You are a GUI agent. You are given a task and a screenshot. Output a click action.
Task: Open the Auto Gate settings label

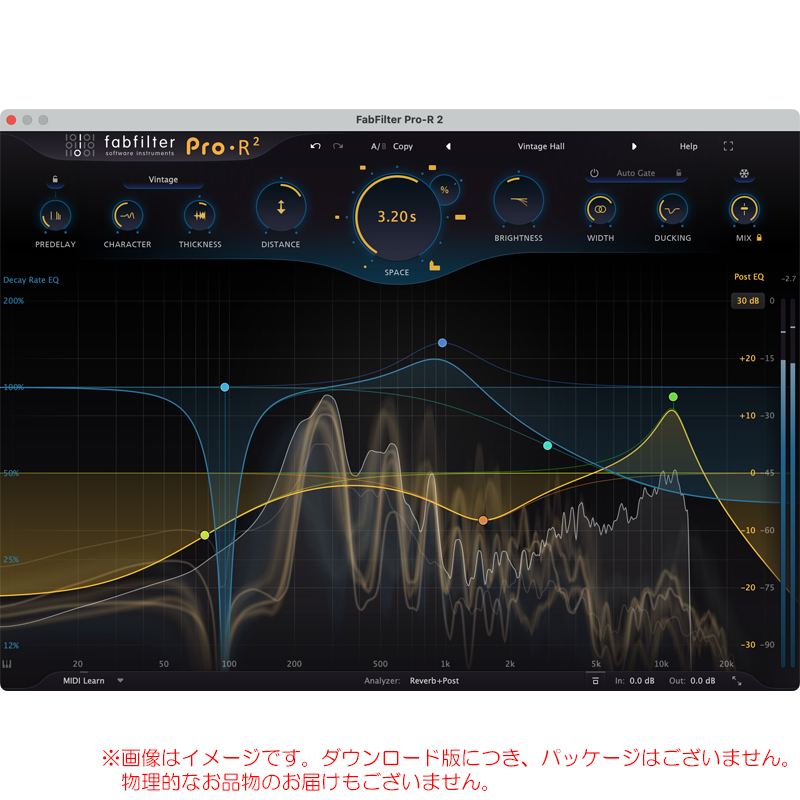tap(636, 173)
